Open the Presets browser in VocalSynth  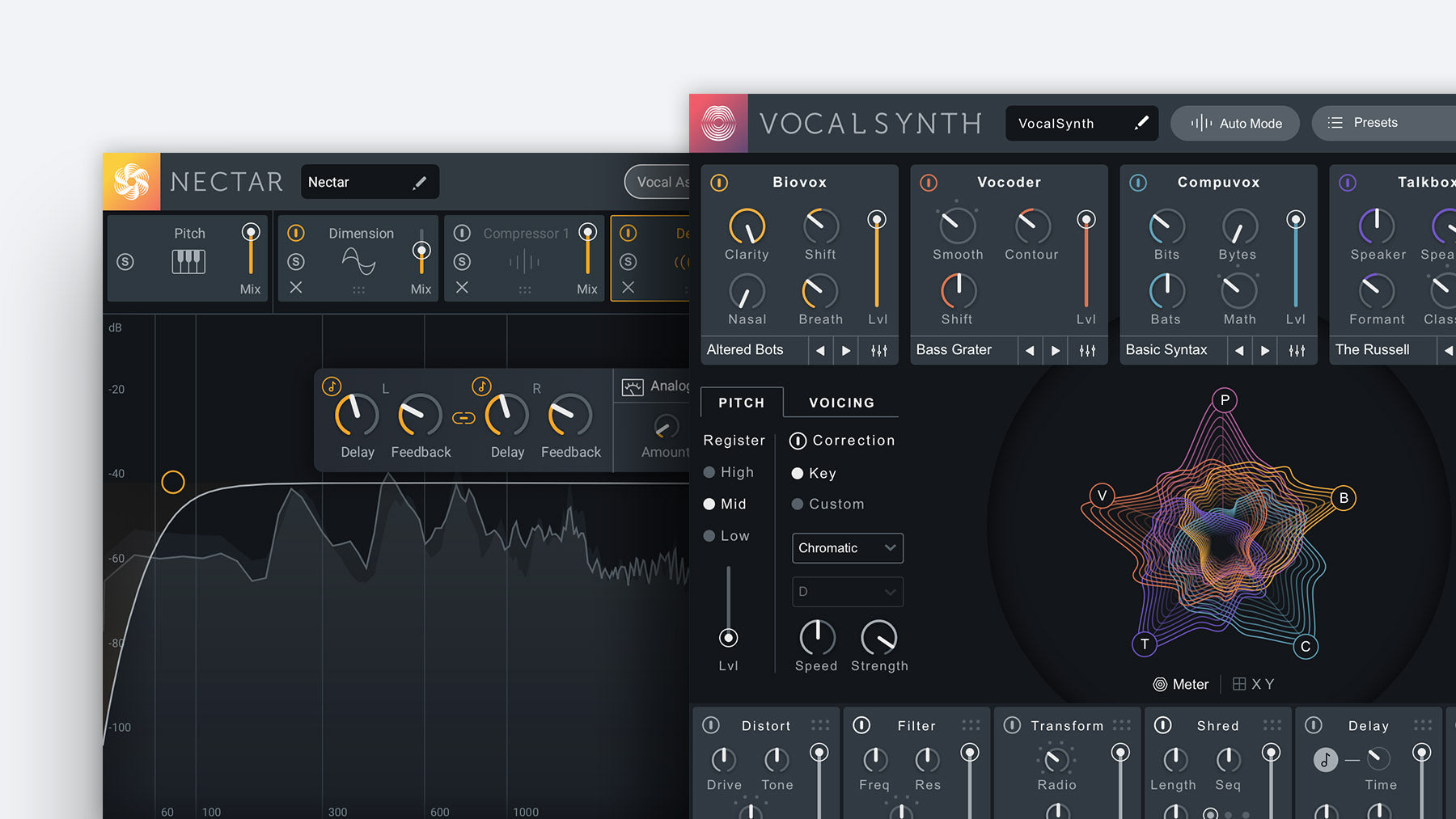point(1383,124)
